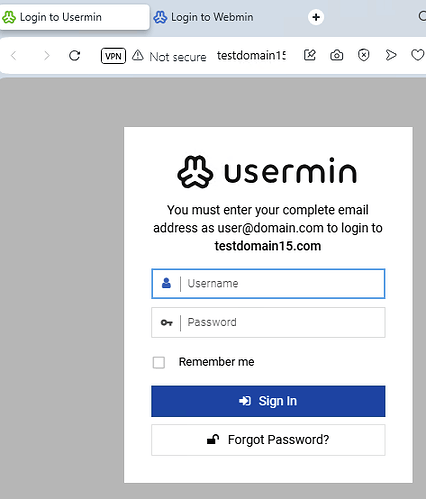This screenshot has width=426, height=499.
Task: Select the Login to Usermin tab
Action: click(x=75, y=17)
